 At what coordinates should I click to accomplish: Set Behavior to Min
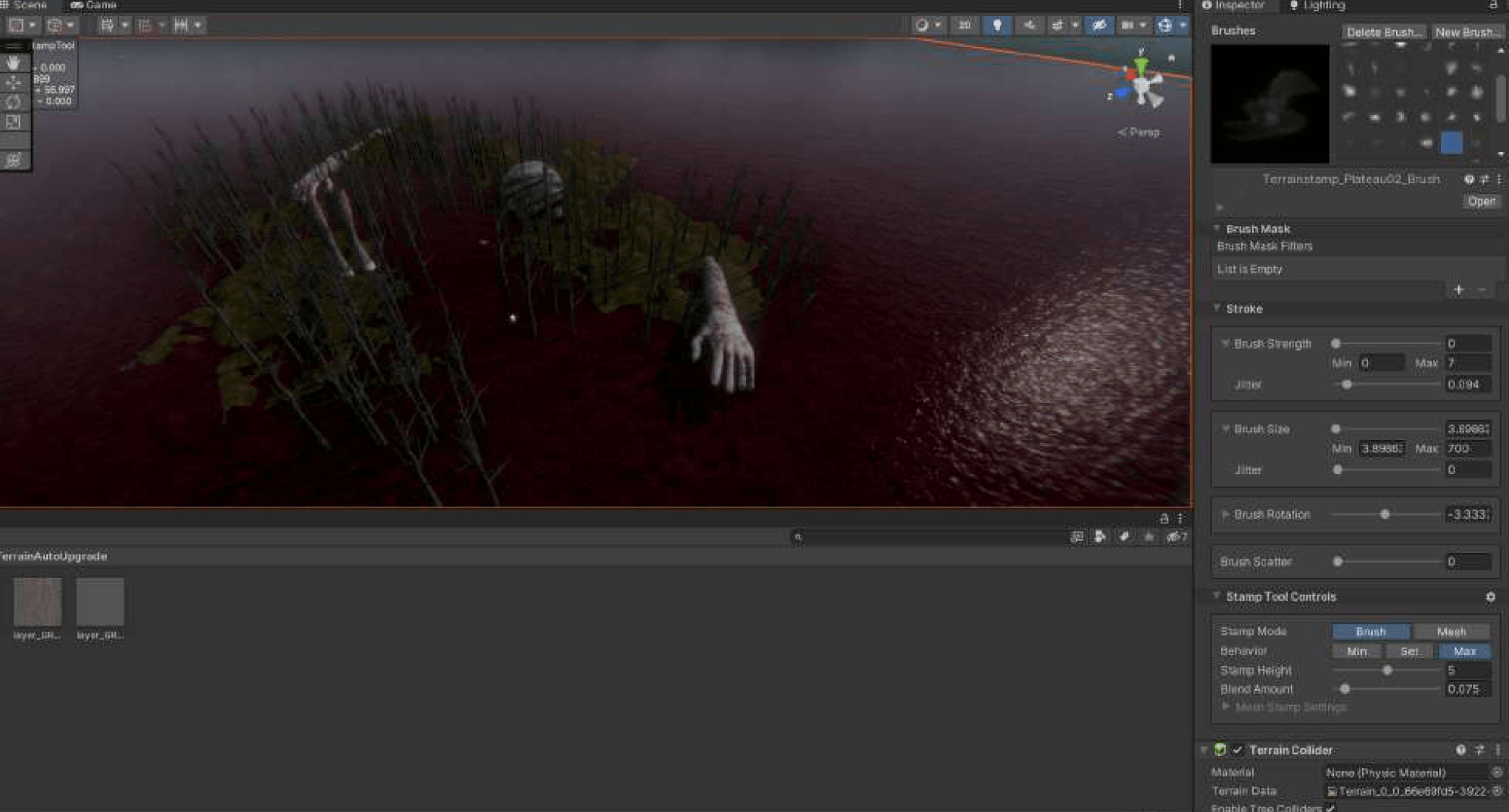pos(1357,651)
